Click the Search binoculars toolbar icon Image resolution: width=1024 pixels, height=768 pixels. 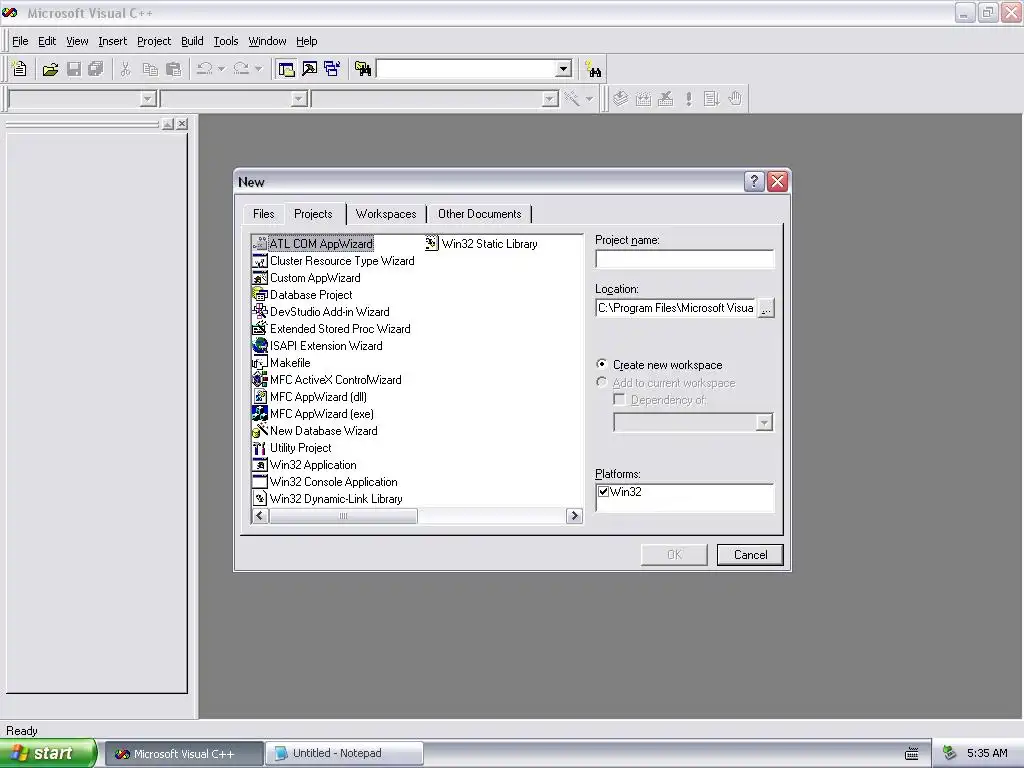click(593, 69)
